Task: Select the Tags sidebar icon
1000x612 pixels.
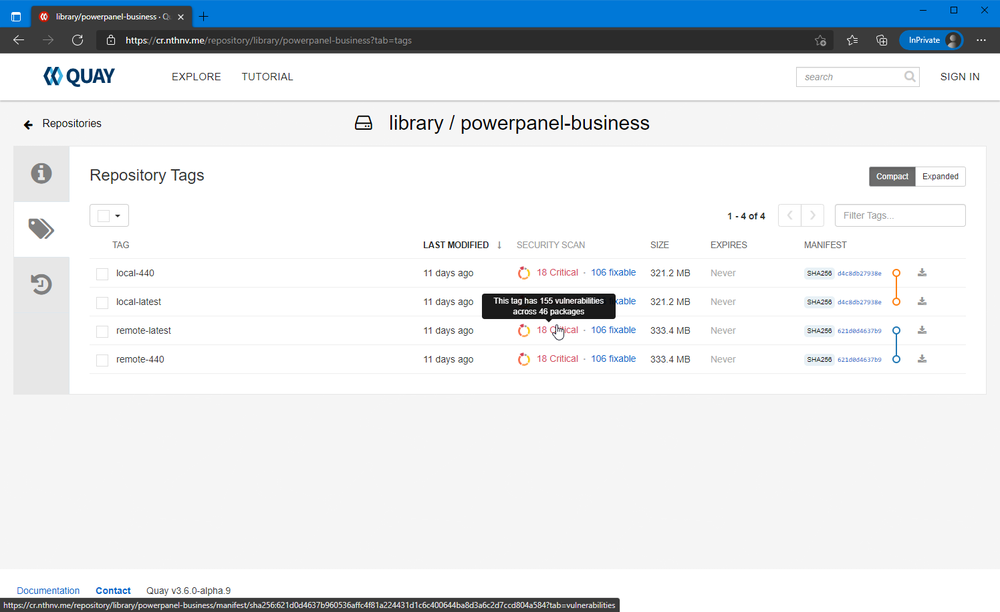Action: pos(41,229)
